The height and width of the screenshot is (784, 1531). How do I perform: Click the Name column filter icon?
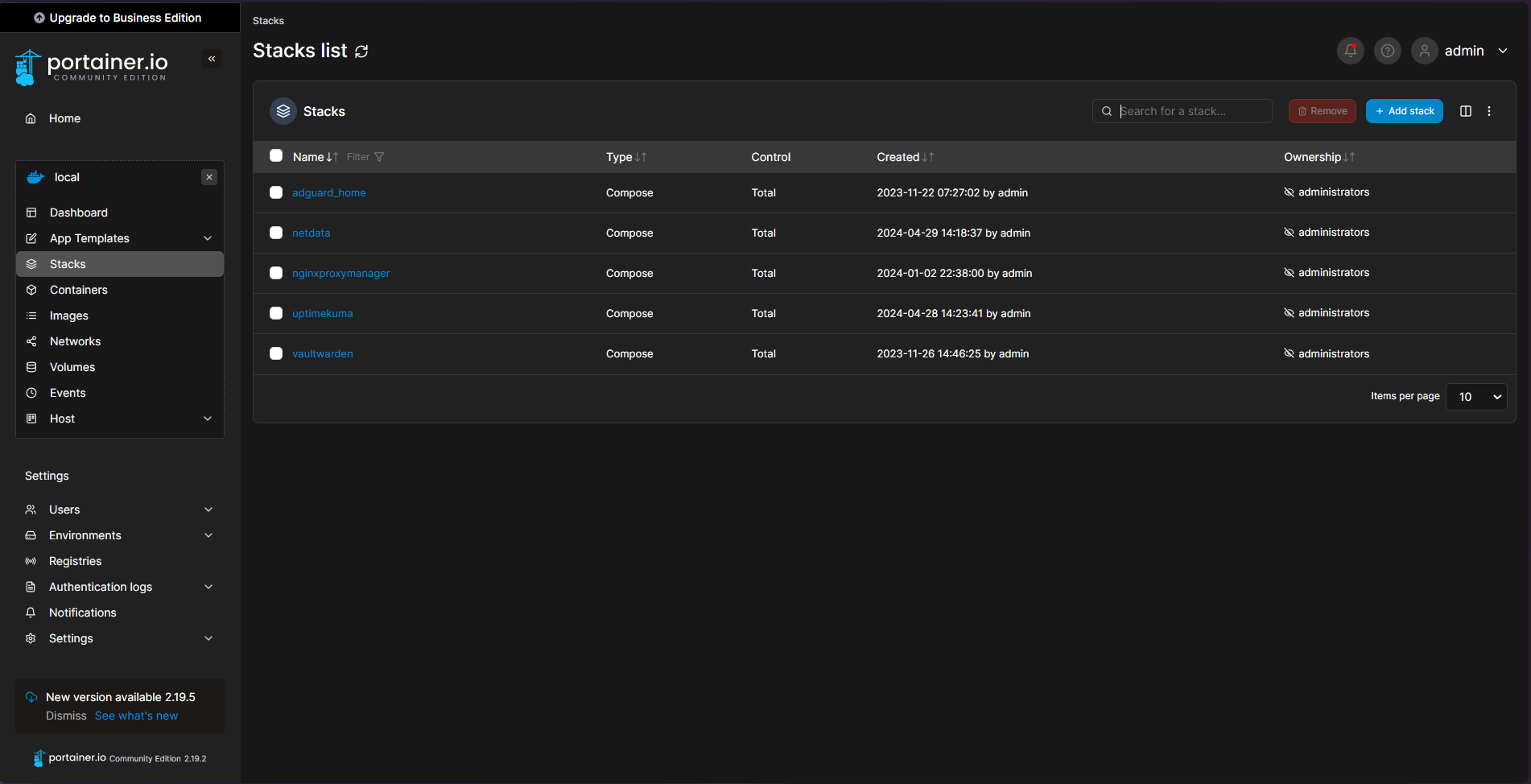tap(379, 157)
